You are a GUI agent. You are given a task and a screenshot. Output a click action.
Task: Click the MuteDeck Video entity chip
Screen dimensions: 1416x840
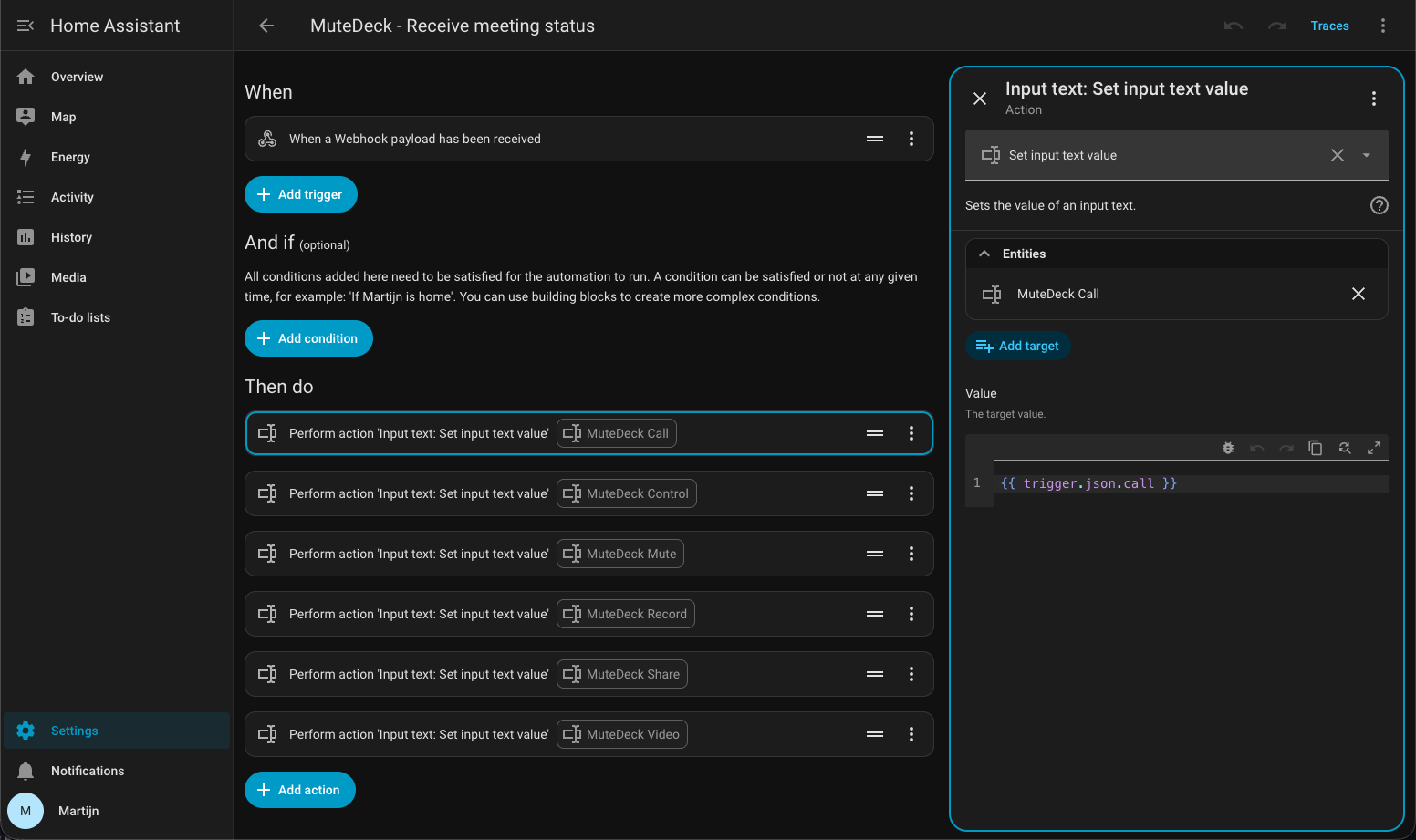coord(622,734)
